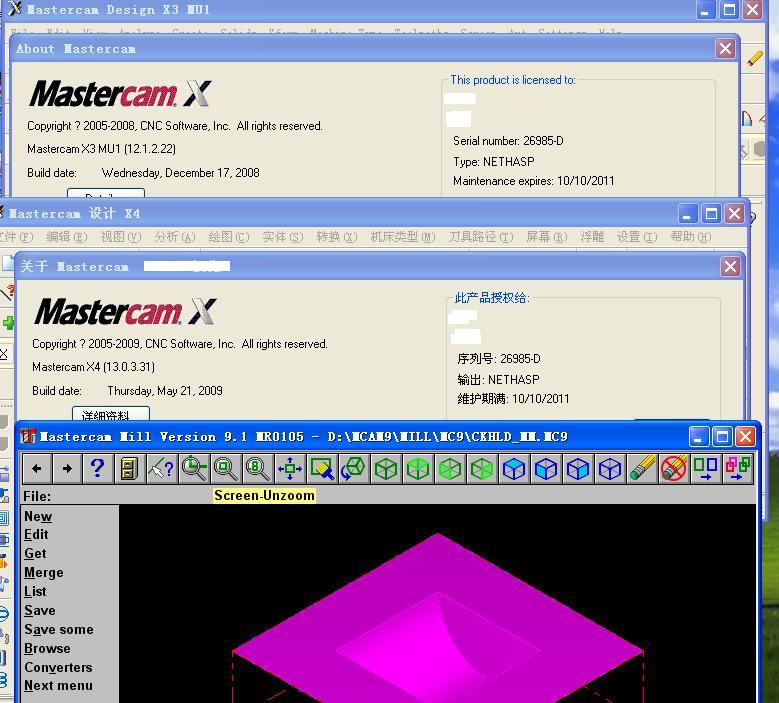
Task: Open 浮雕 menu in X4 window
Action: tap(592, 237)
